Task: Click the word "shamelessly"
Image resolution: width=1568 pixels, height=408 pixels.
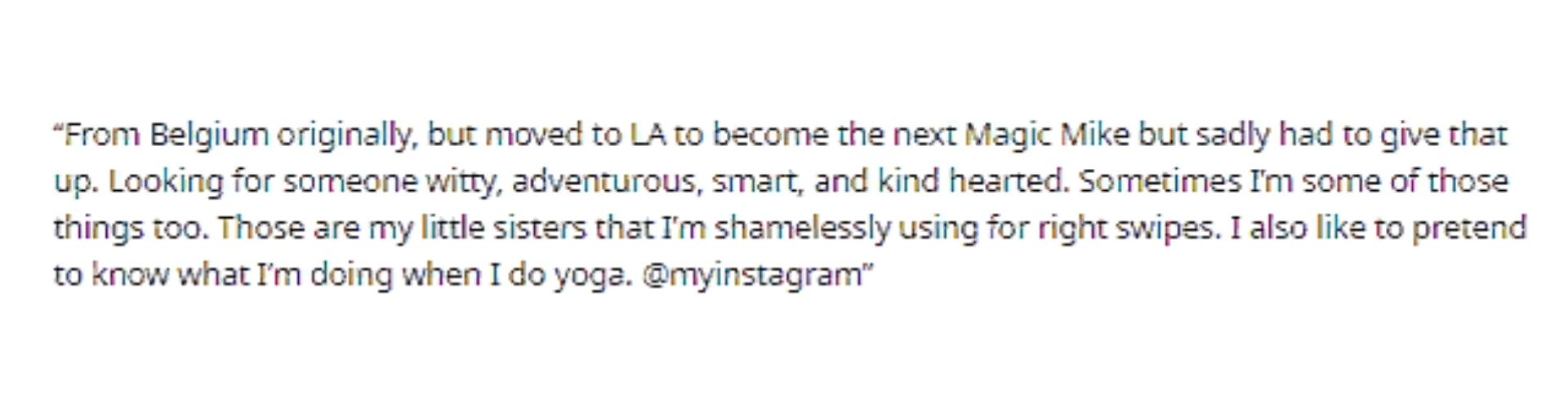Action: coord(801,228)
